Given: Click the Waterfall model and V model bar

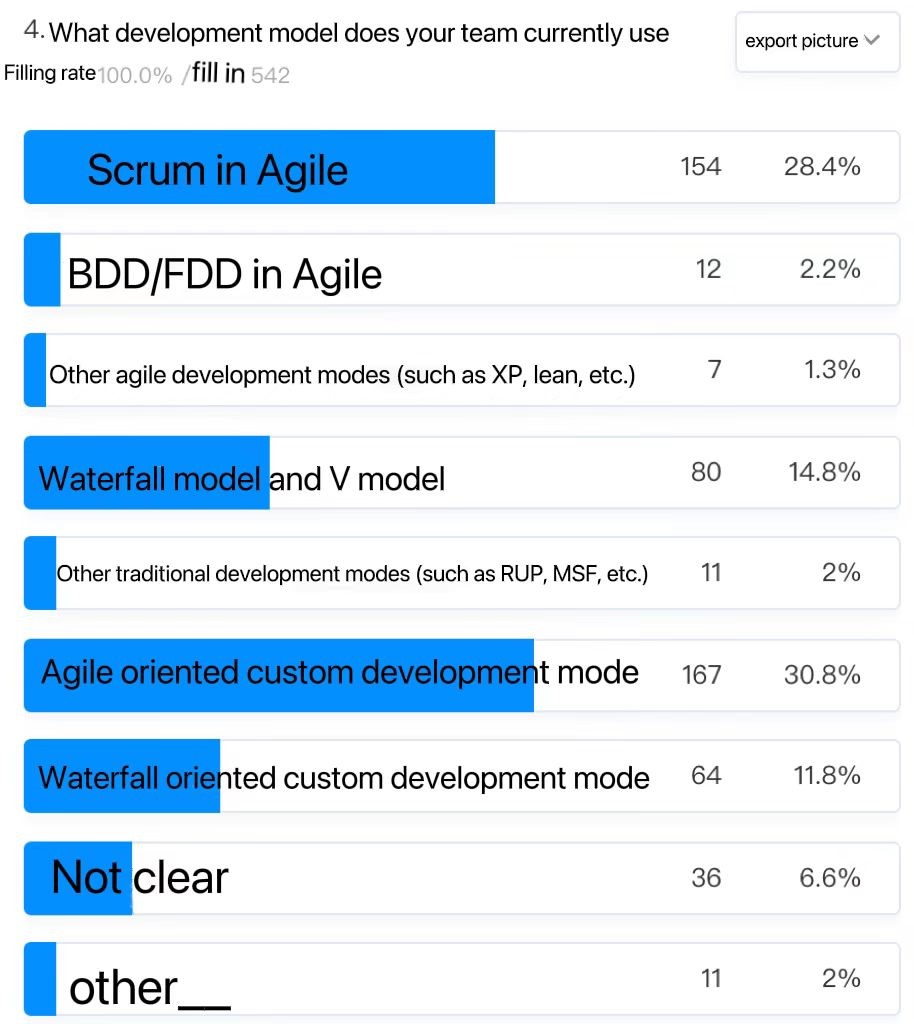Looking at the screenshot, I should click(147, 473).
